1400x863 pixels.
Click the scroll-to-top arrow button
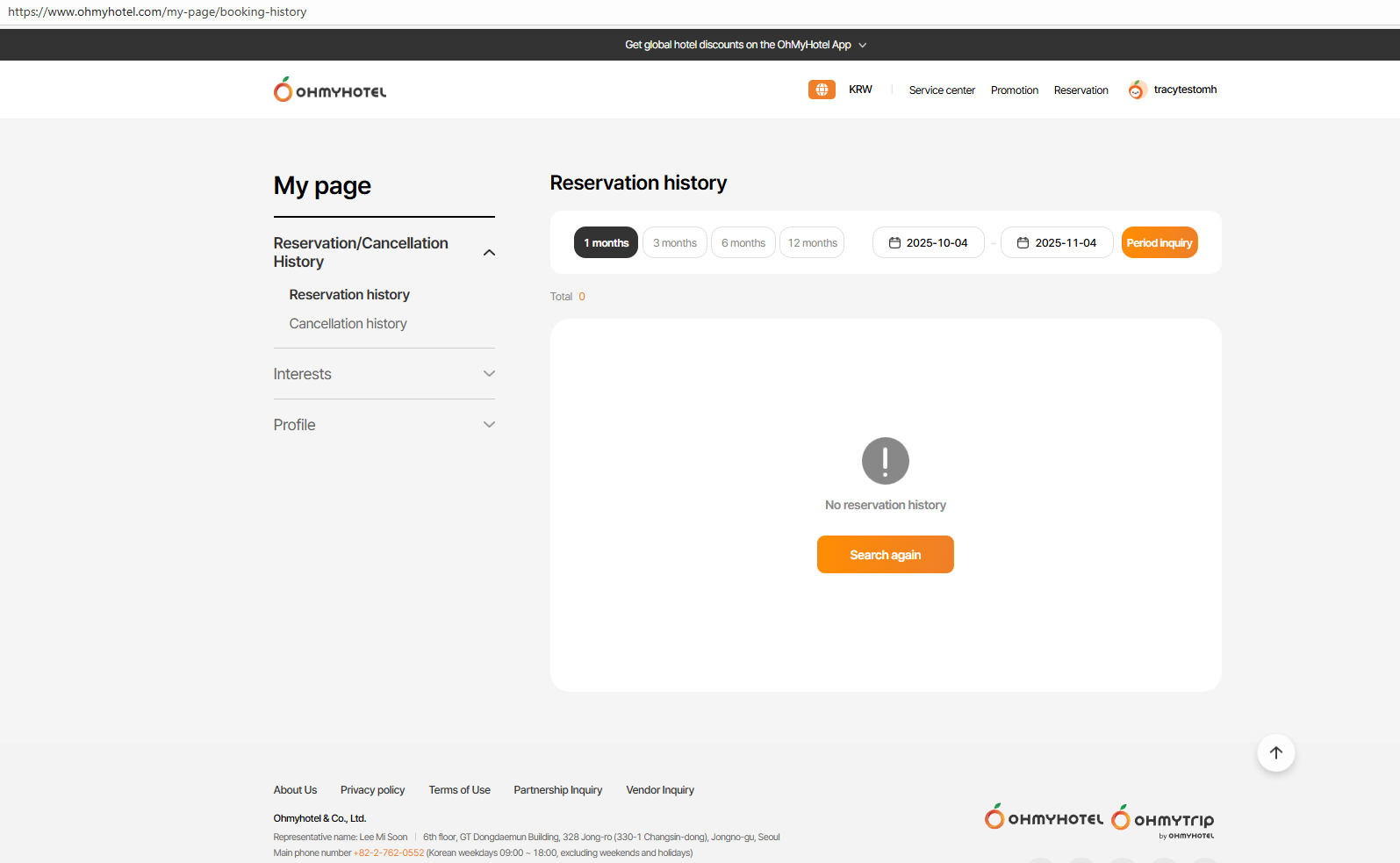pos(1276,752)
